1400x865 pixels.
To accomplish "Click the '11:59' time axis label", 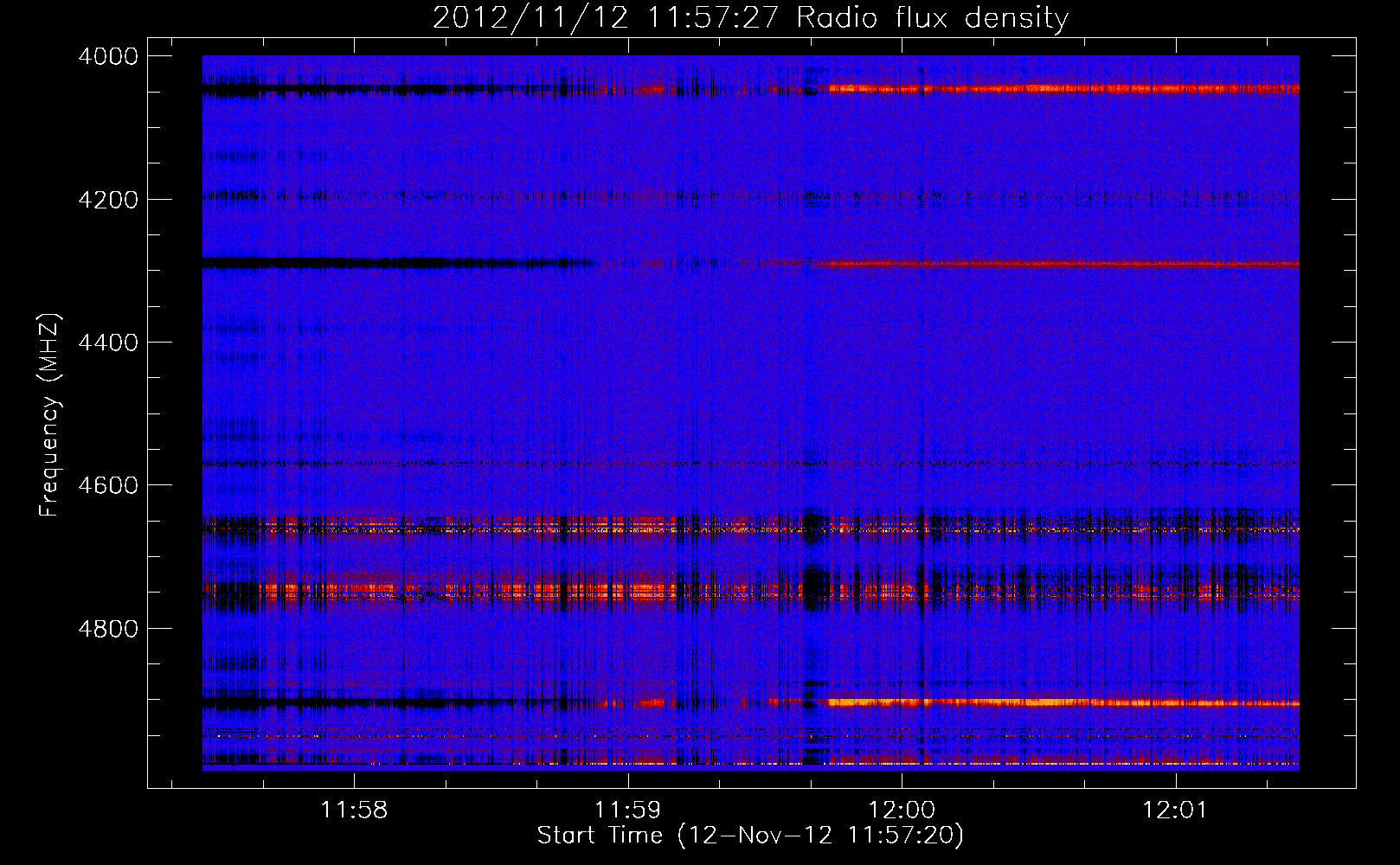I will pyautogui.click(x=627, y=811).
